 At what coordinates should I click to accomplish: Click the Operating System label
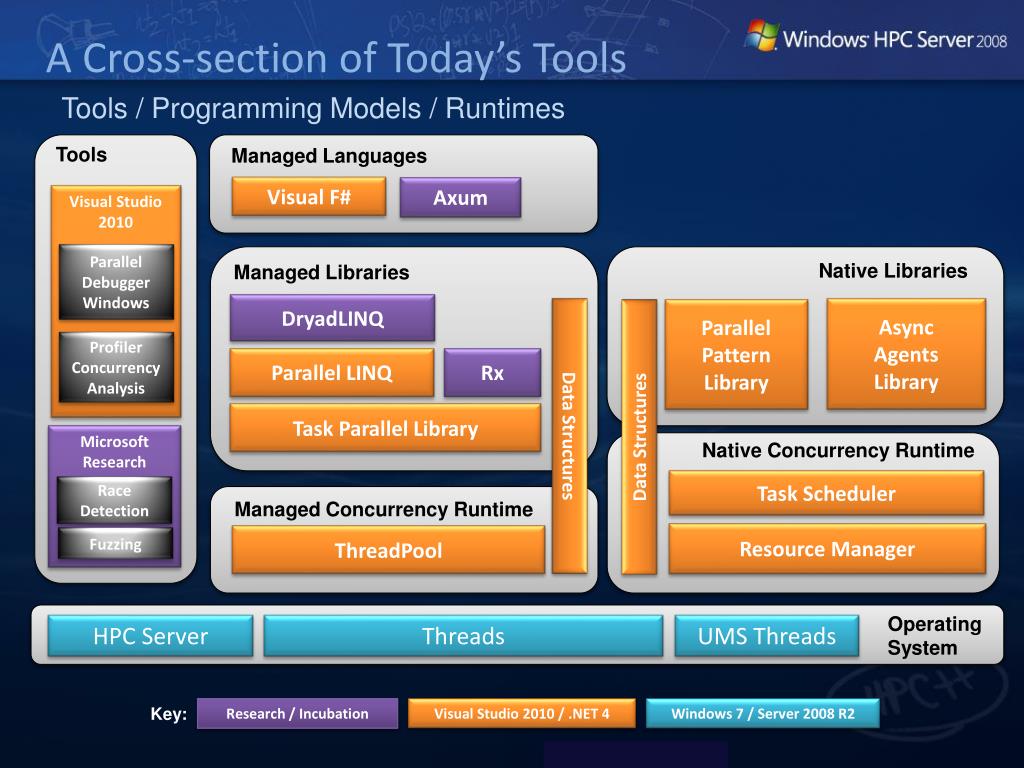tap(934, 636)
